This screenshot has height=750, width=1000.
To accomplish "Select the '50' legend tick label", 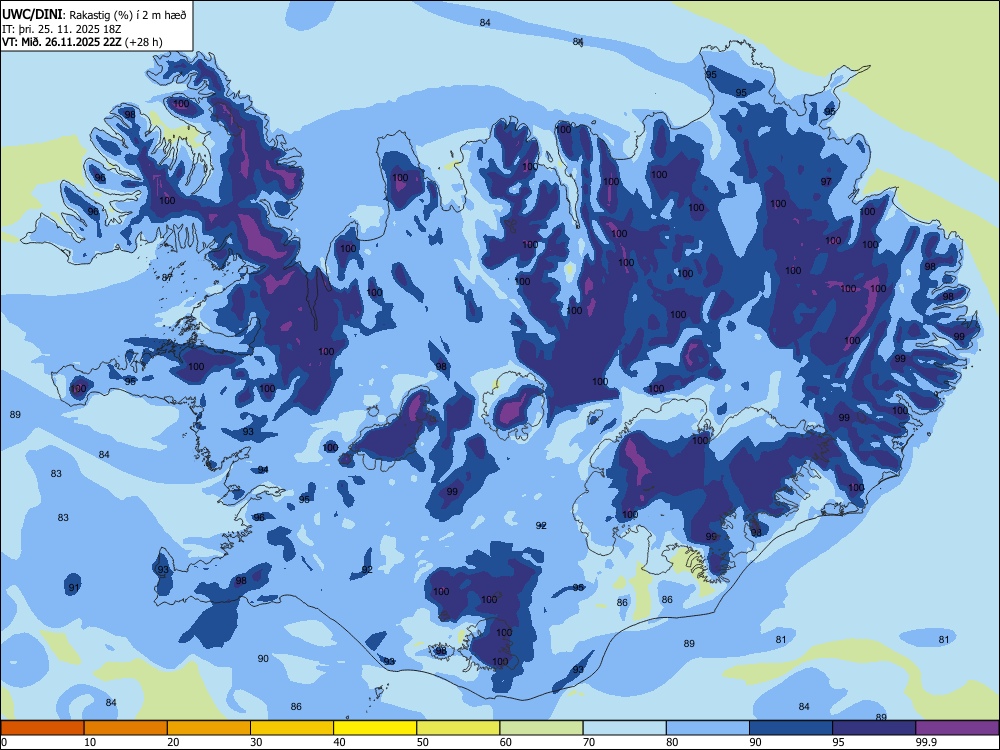I will click(423, 742).
